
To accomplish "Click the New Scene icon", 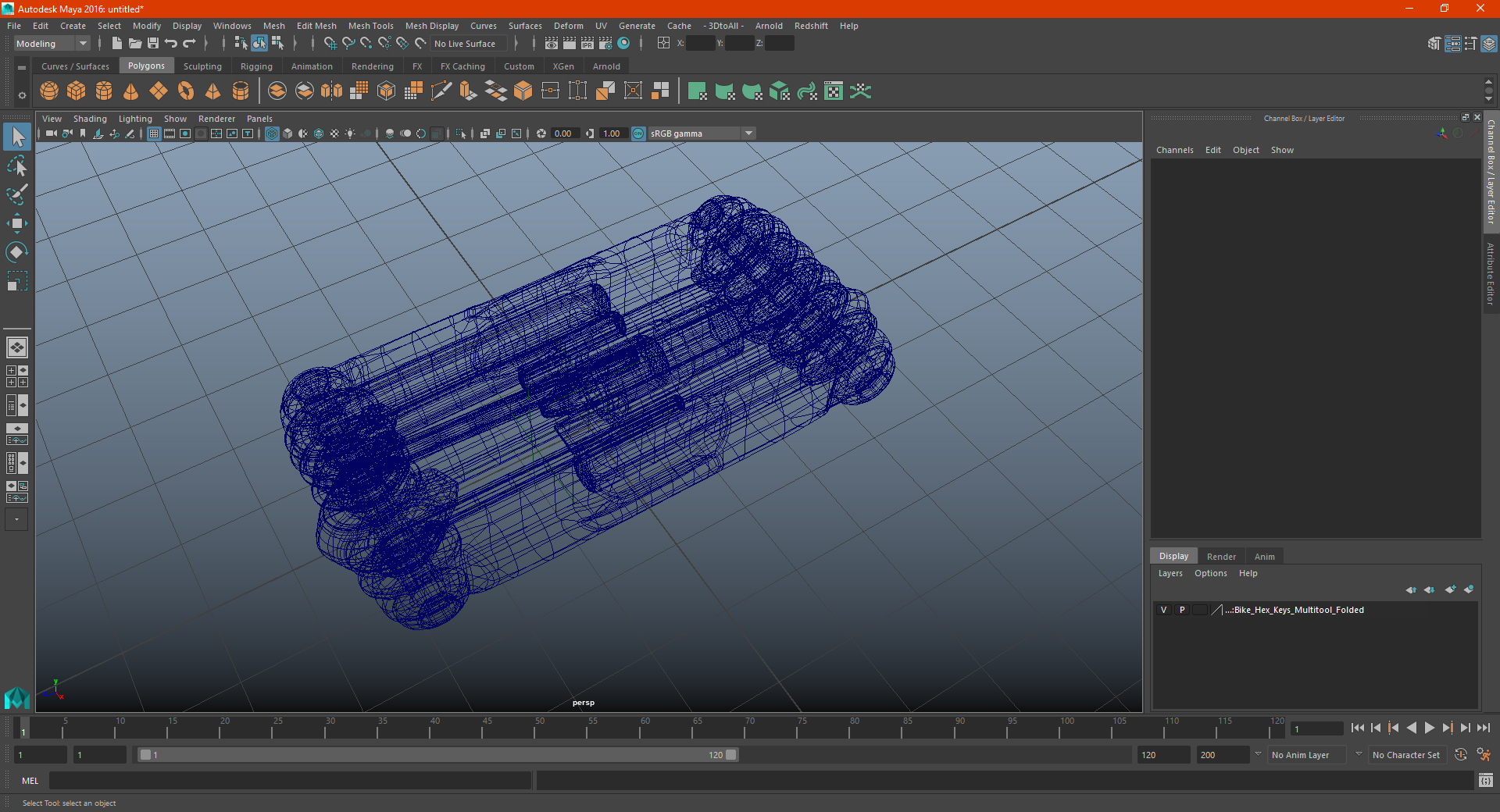I will [117, 44].
